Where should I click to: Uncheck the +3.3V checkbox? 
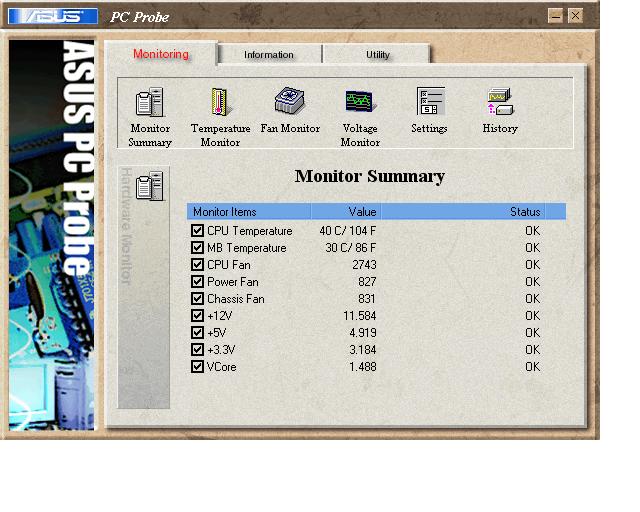click(x=197, y=349)
